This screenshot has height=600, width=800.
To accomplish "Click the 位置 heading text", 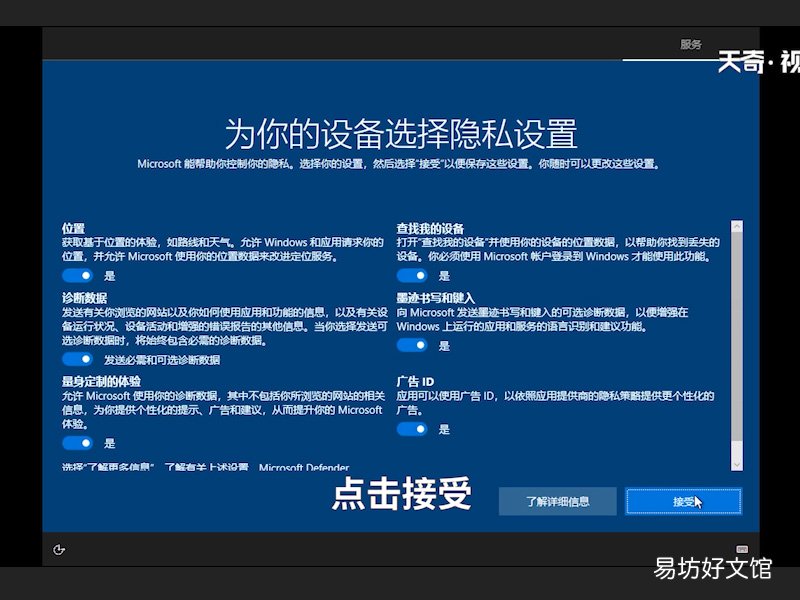I will (x=73, y=229).
